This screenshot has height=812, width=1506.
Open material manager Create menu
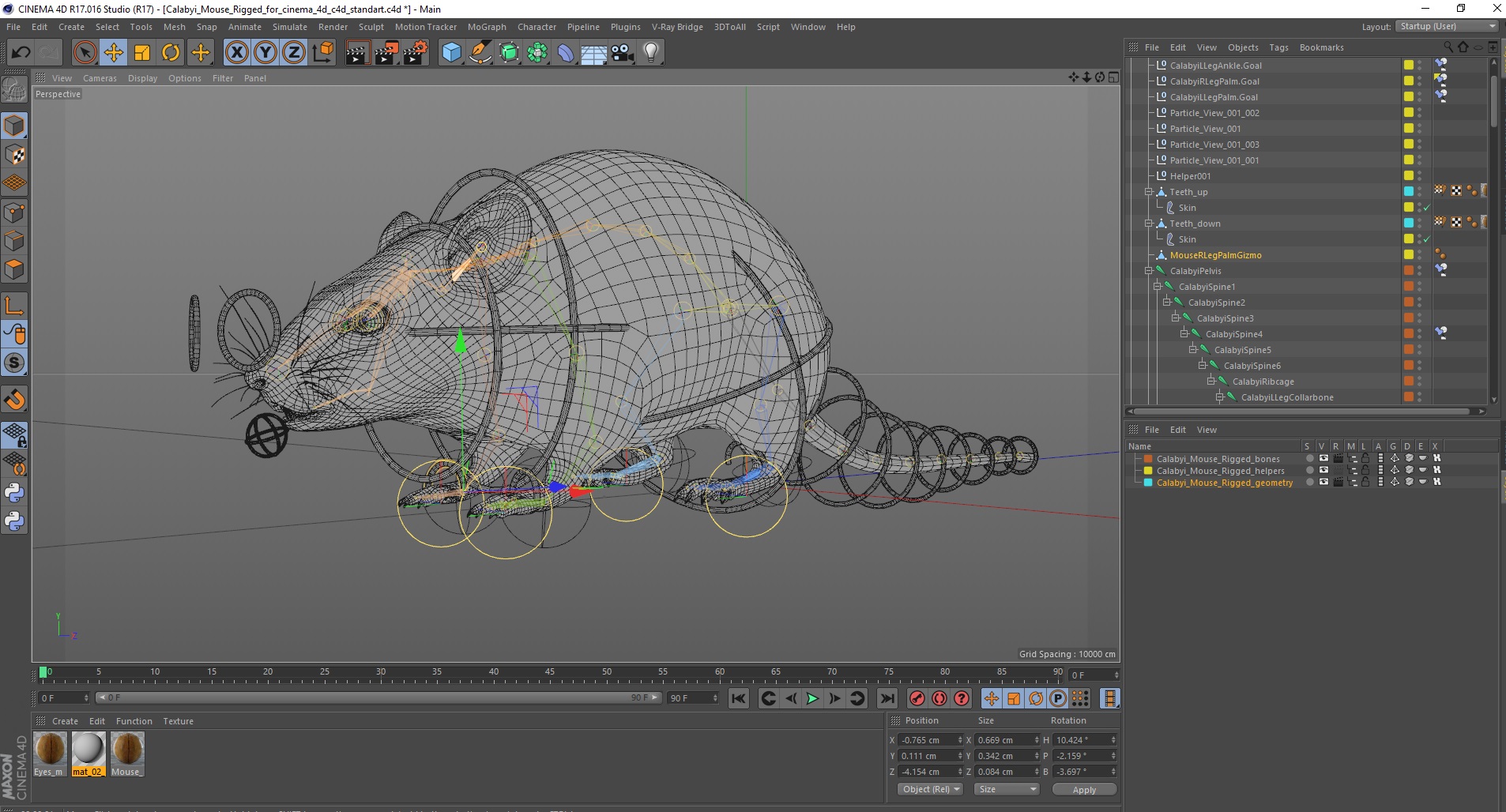tap(65, 721)
